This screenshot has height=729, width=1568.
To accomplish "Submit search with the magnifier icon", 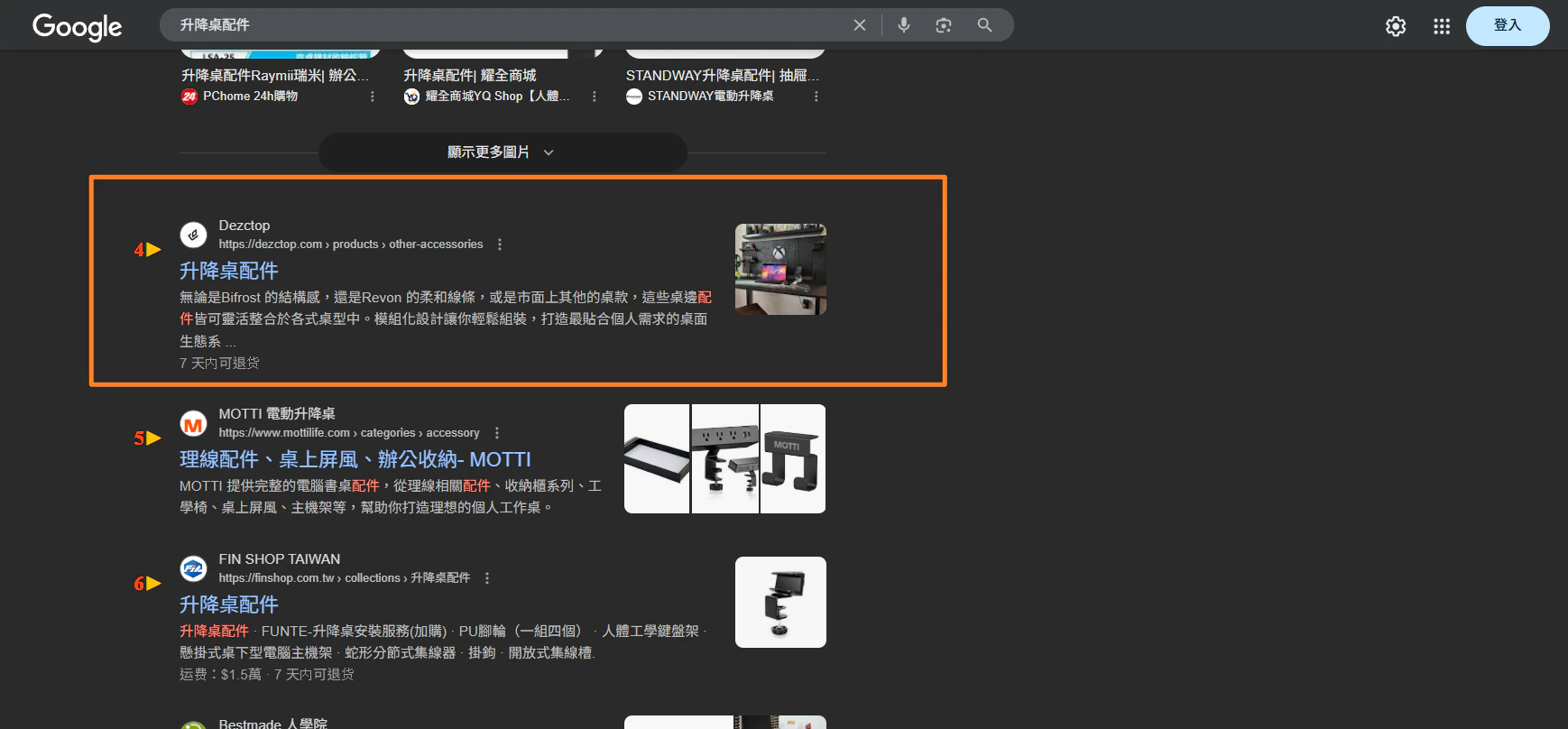I will click(x=984, y=25).
